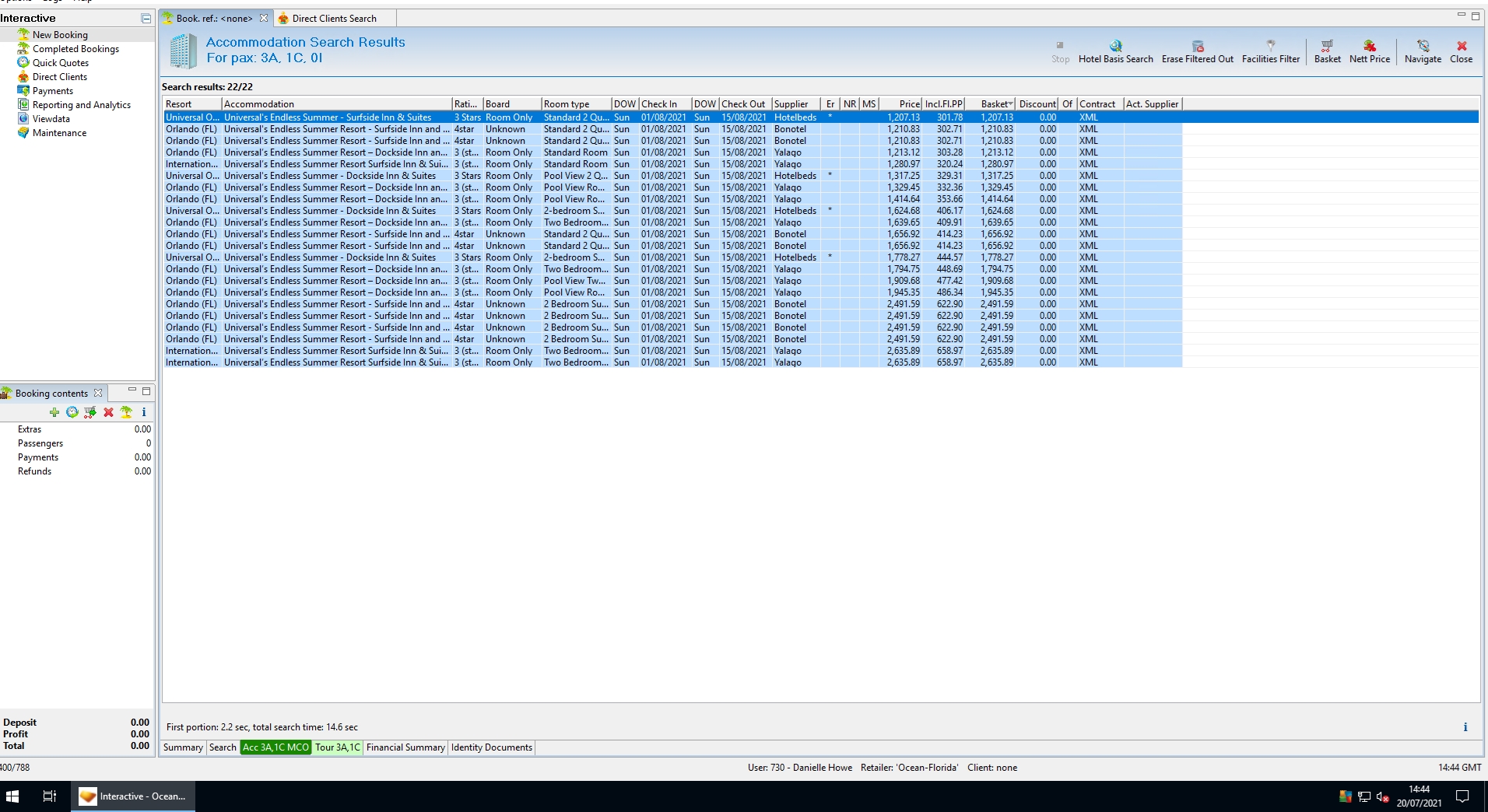Screen dimensions: 1488x812
Task: Open New Booking in the Interactive panel
Action: click(x=60, y=35)
